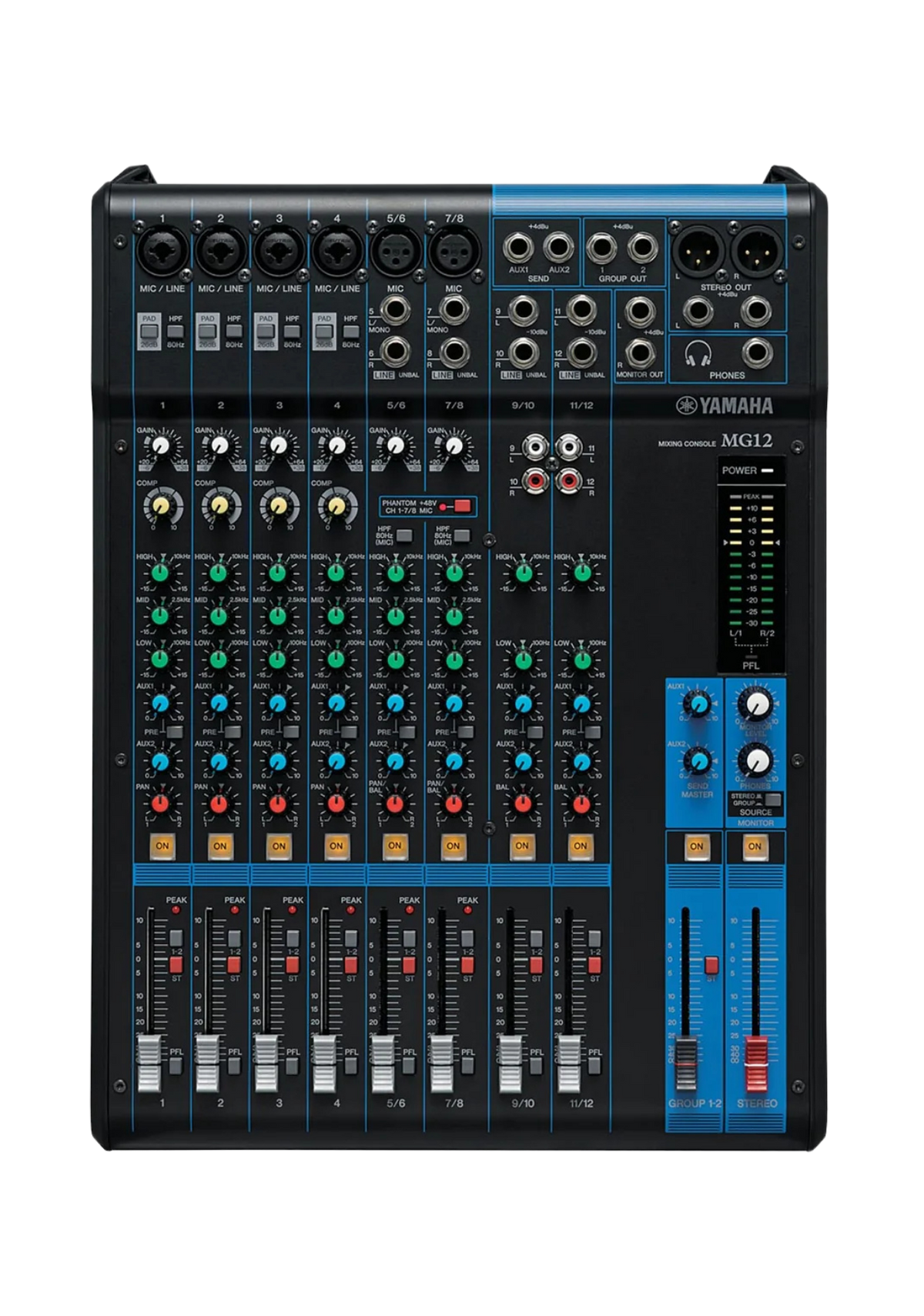The image size is (924, 1316).
Task: Toggle the channel 4 ON button
Action: click(x=336, y=845)
